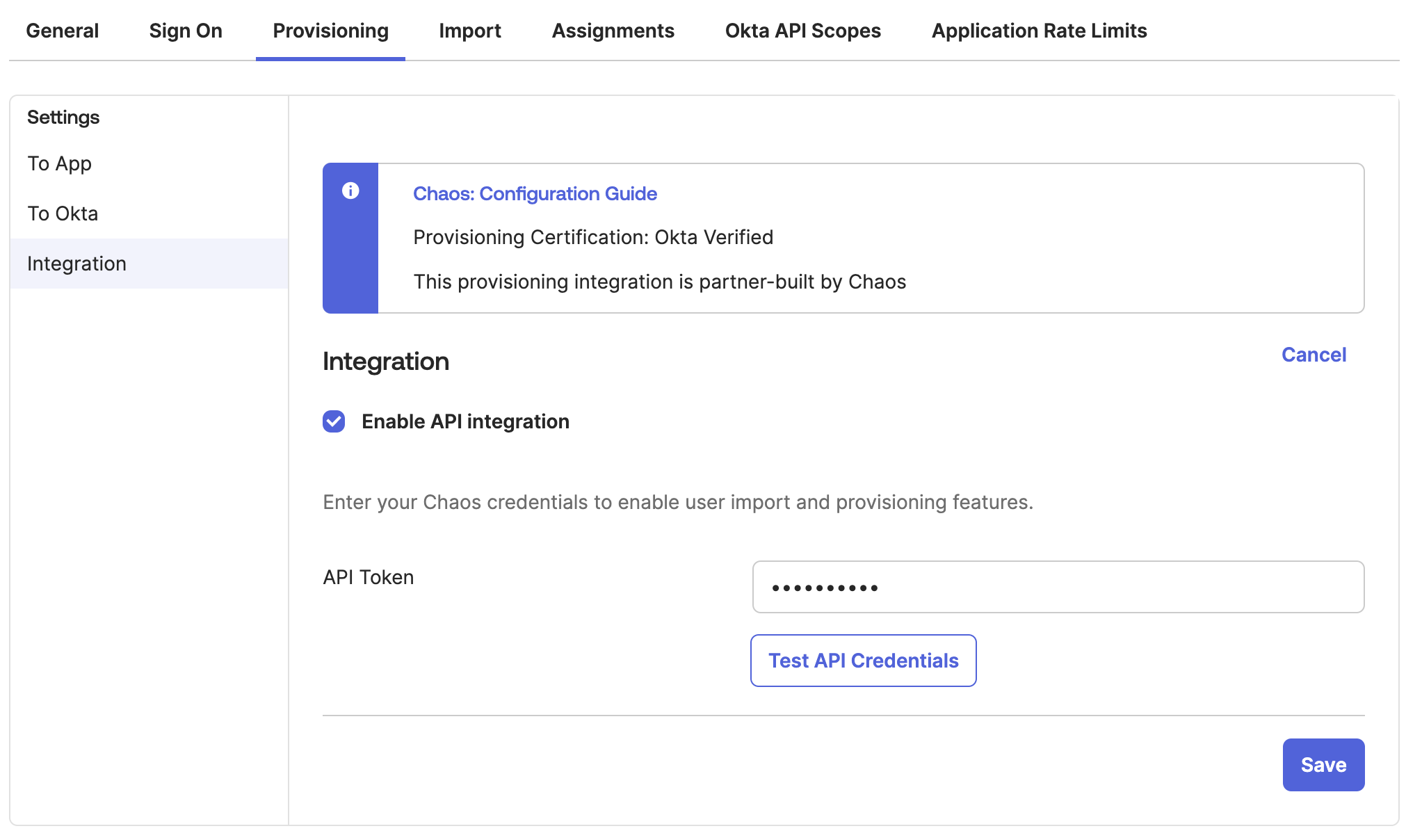Switch to the Sign On tab
This screenshot has height=840, width=1406.
click(x=186, y=31)
